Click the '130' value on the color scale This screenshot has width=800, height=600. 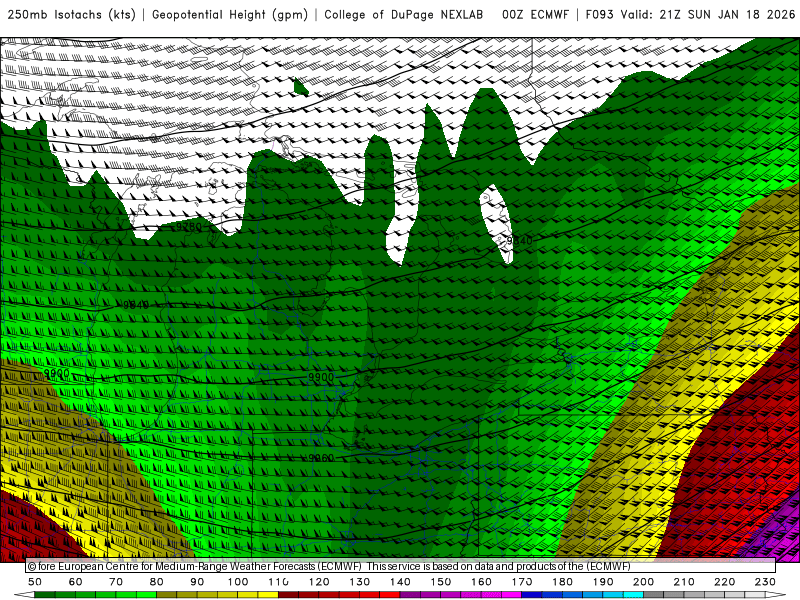[x=360, y=582]
